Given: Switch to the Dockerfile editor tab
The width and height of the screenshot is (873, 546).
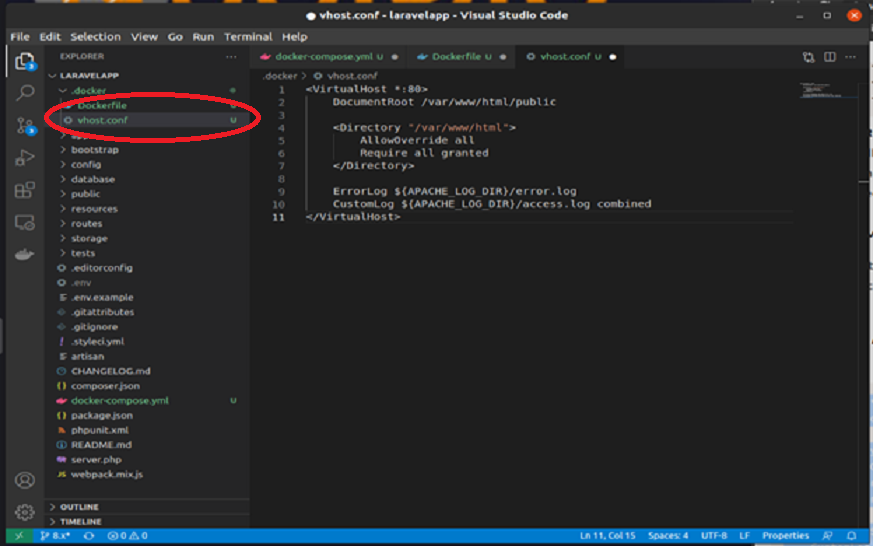Looking at the screenshot, I should [x=462, y=57].
